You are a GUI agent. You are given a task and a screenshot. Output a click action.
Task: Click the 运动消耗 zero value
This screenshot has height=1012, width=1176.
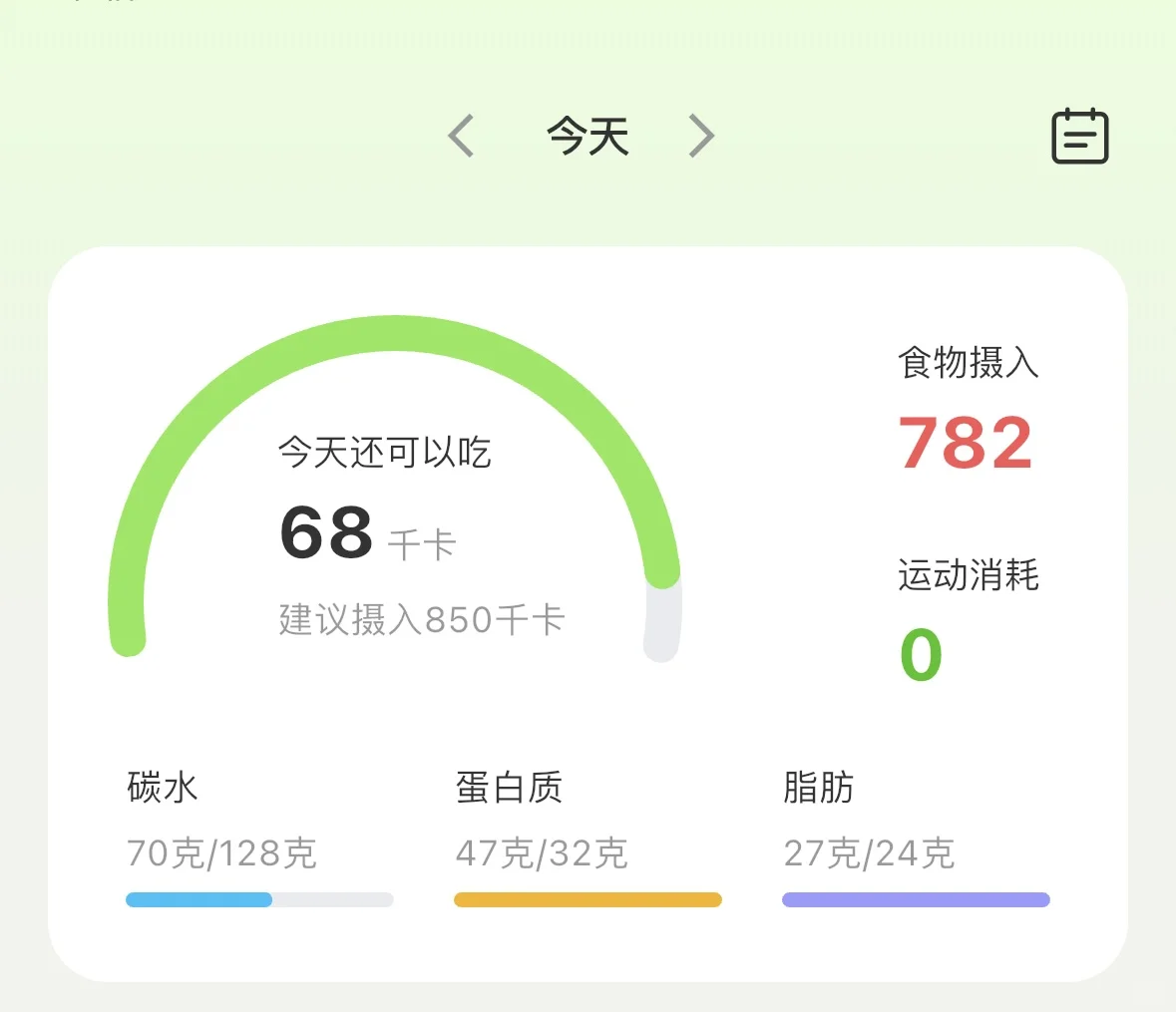tap(921, 653)
